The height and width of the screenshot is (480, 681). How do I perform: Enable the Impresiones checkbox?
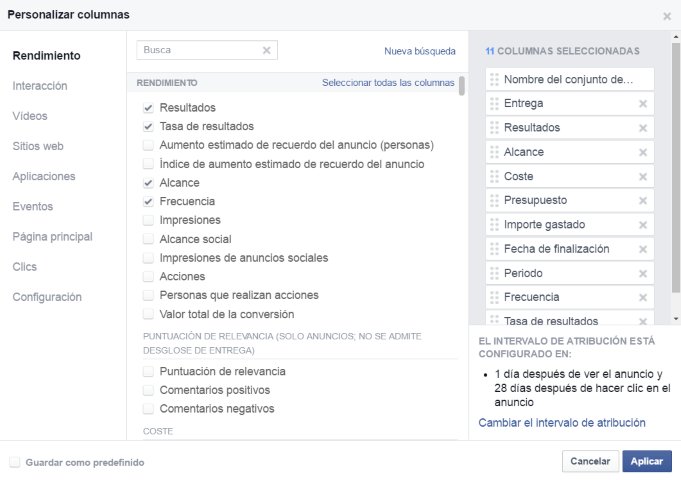(x=149, y=220)
